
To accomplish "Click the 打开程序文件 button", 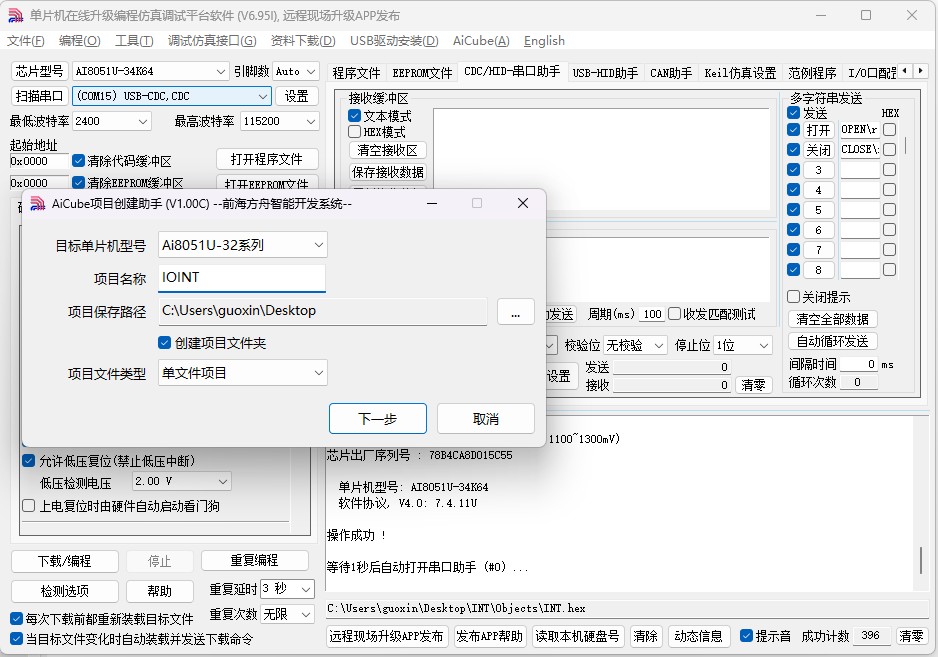I will click(267, 159).
